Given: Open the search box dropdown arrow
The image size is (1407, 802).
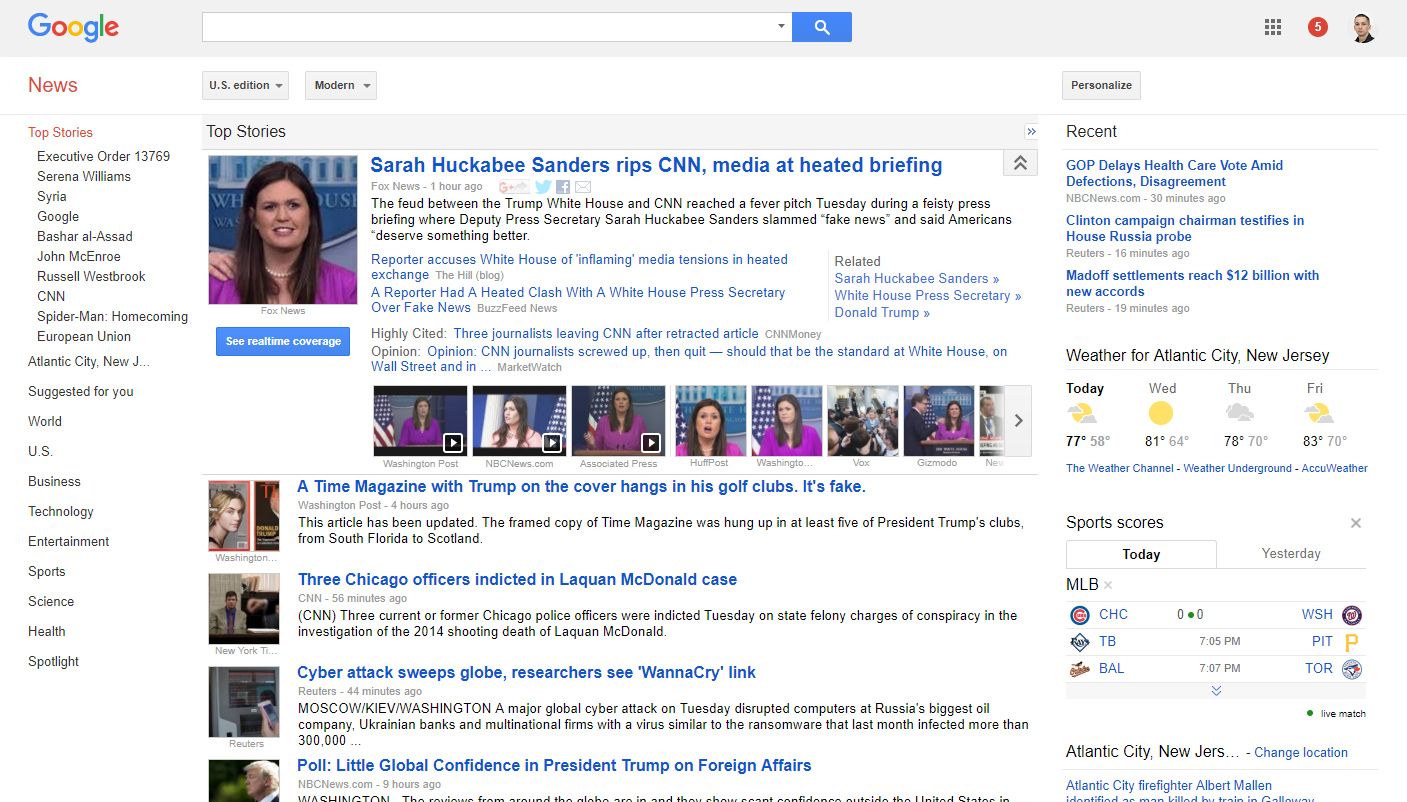Looking at the screenshot, I should click(x=781, y=27).
